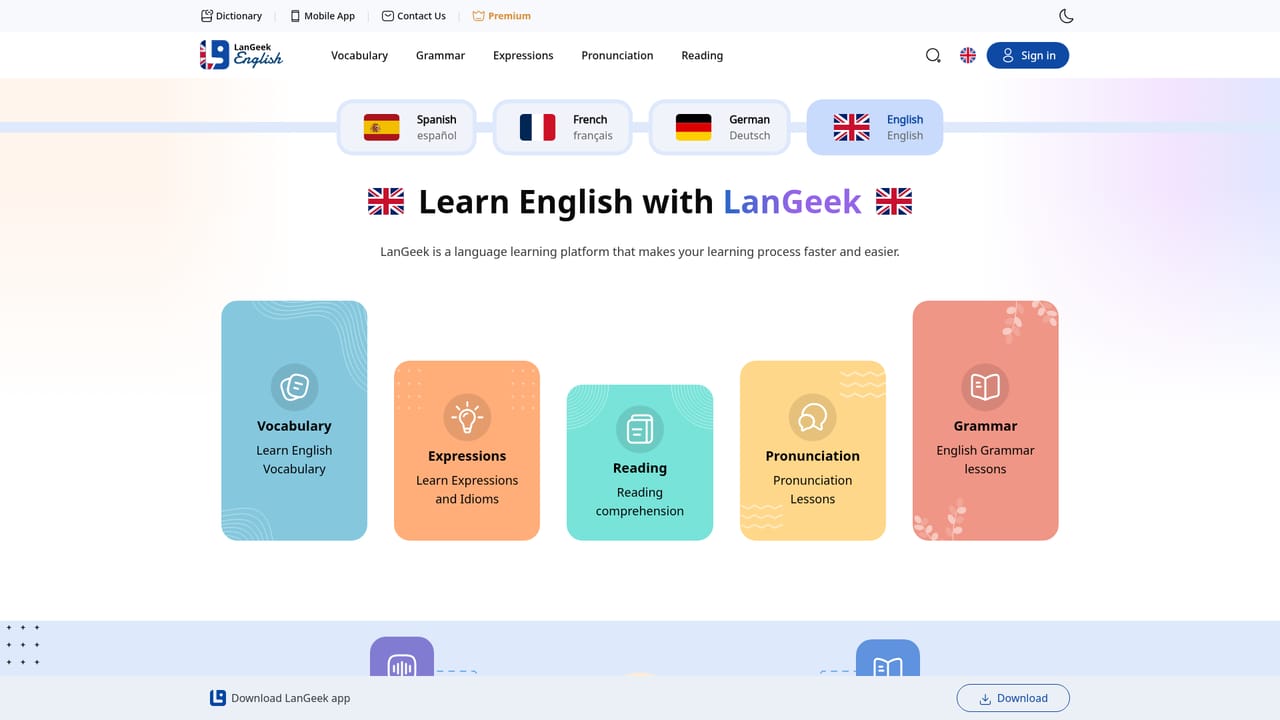Viewport: 1280px width, 720px height.
Task: Open the Reading menu
Action: tap(702, 56)
